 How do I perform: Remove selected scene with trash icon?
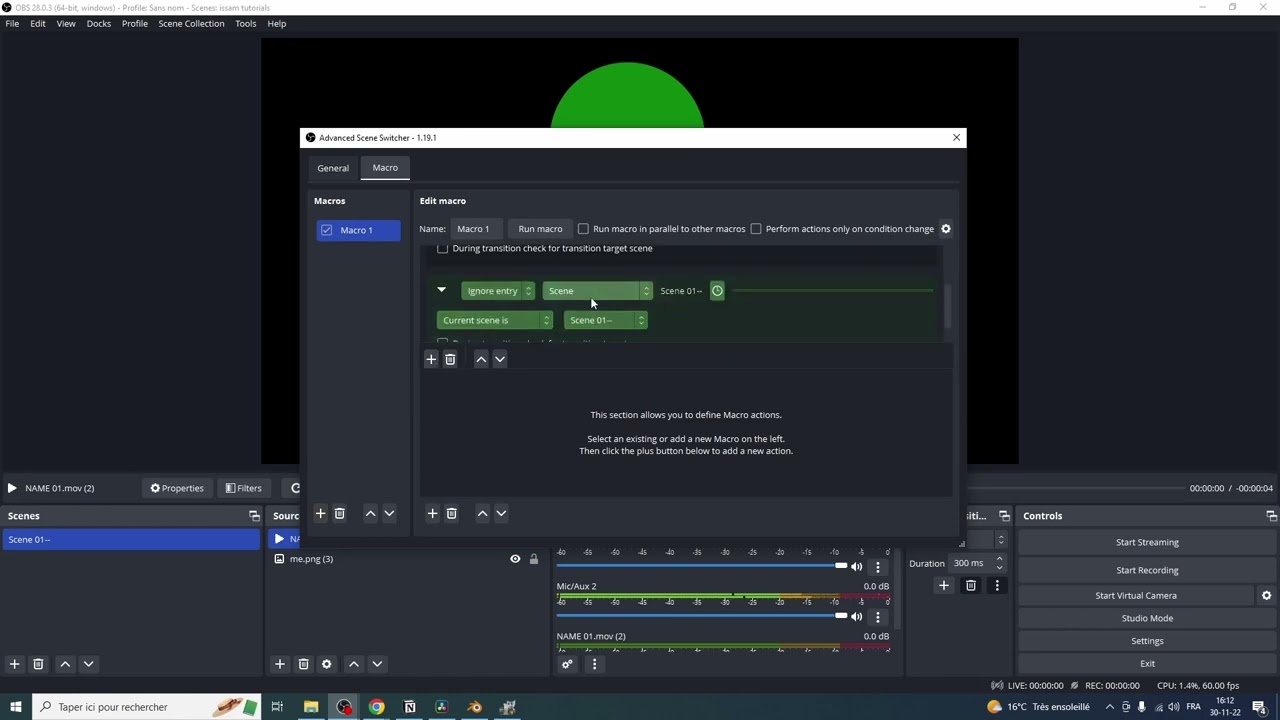click(x=38, y=664)
